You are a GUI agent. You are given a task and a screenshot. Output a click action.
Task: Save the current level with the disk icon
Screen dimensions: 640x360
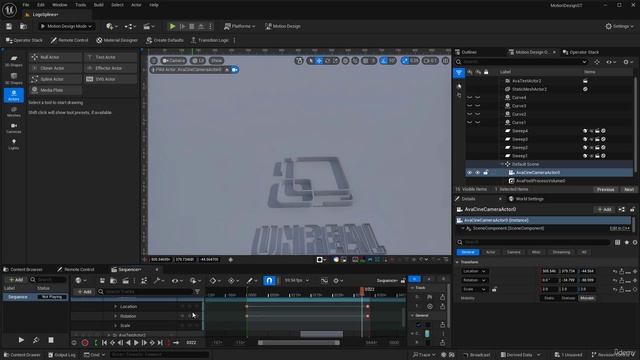click(x=9, y=26)
